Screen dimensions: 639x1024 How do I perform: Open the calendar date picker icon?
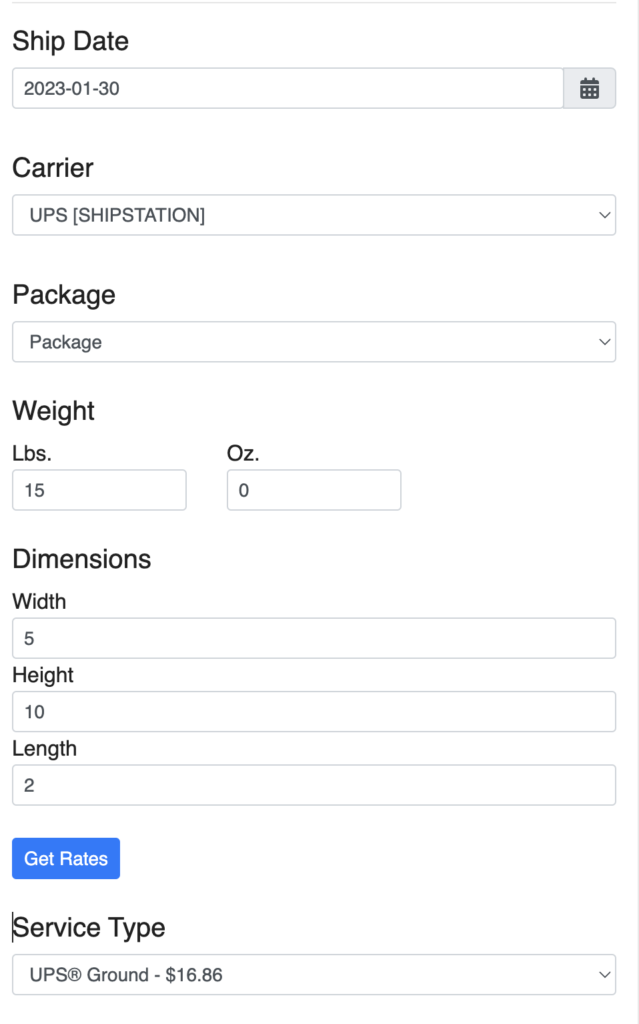pyautogui.click(x=589, y=88)
